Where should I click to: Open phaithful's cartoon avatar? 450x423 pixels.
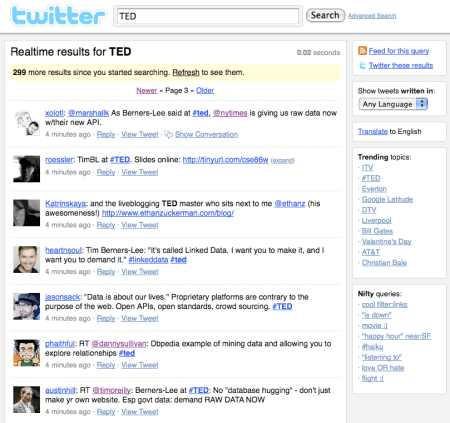[x=27, y=353]
